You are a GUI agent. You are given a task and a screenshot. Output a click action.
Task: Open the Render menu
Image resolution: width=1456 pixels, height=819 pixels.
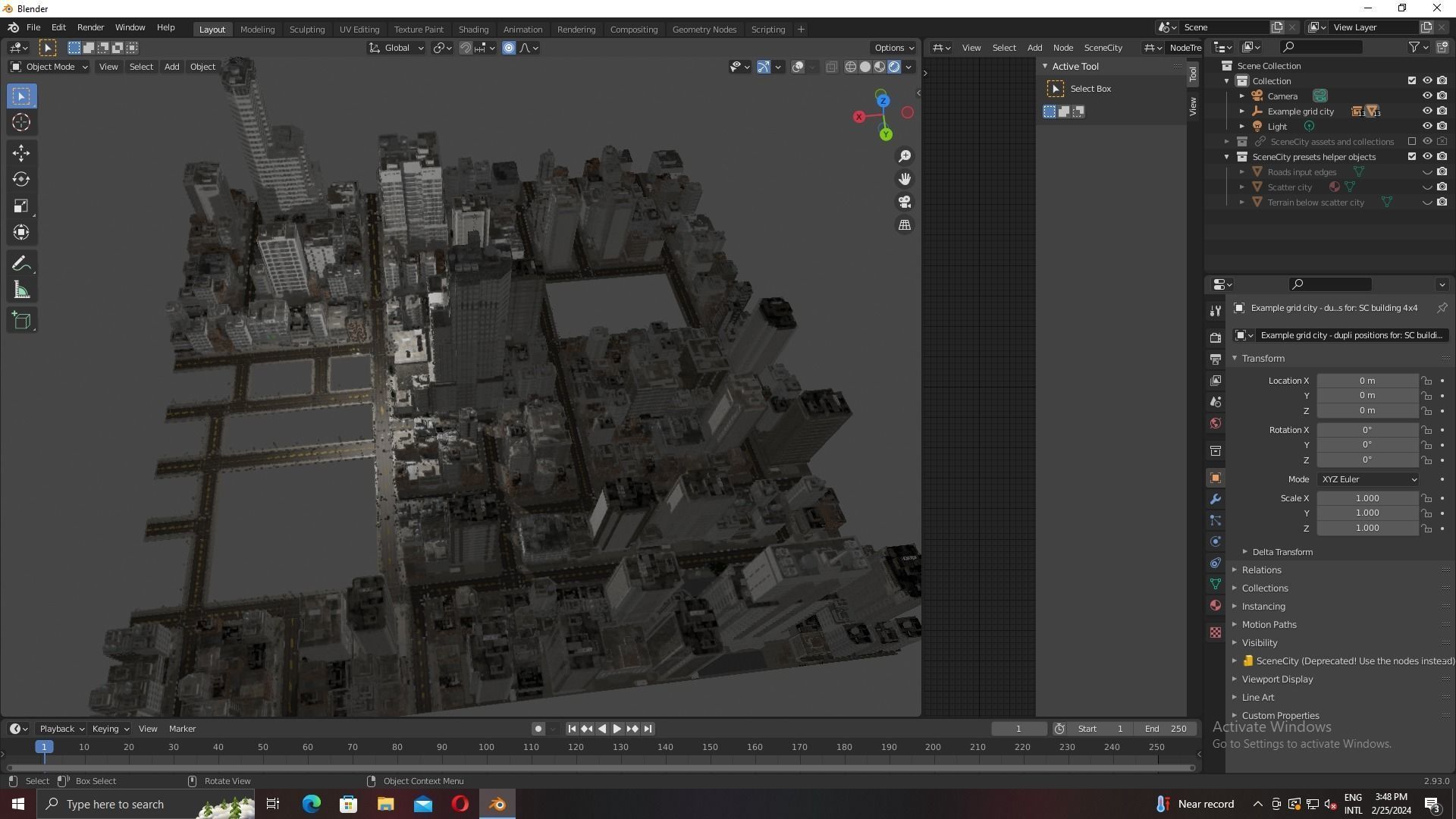(90, 27)
